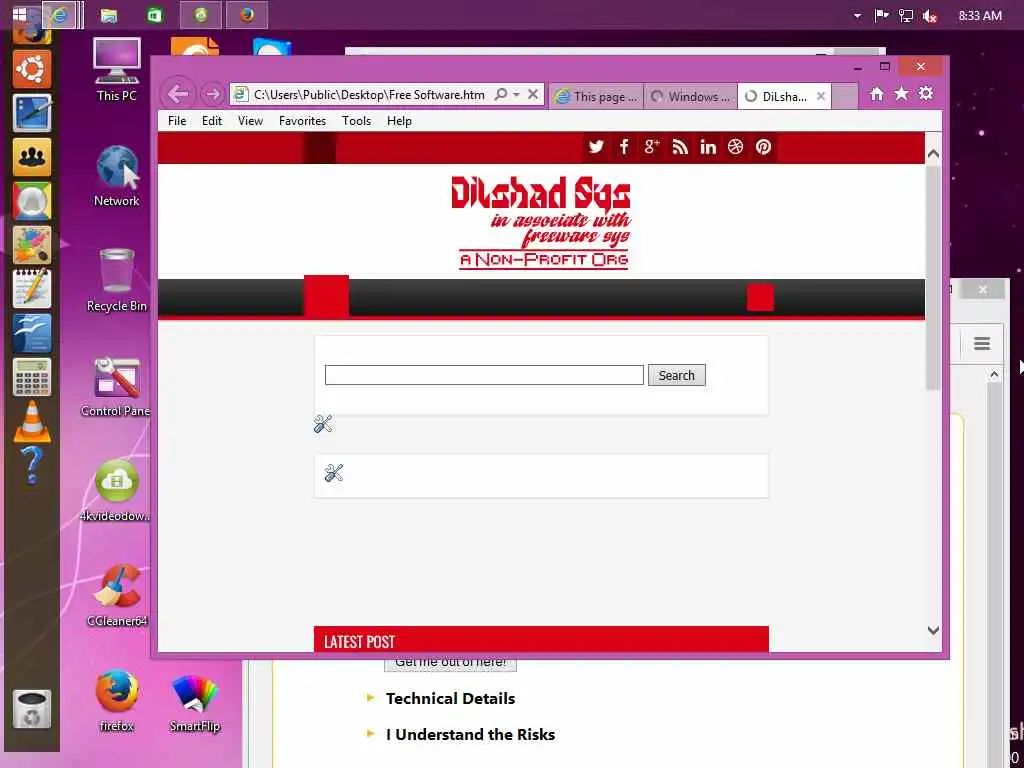
Task: Open This PC desktop icon
Action: (x=117, y=69)
